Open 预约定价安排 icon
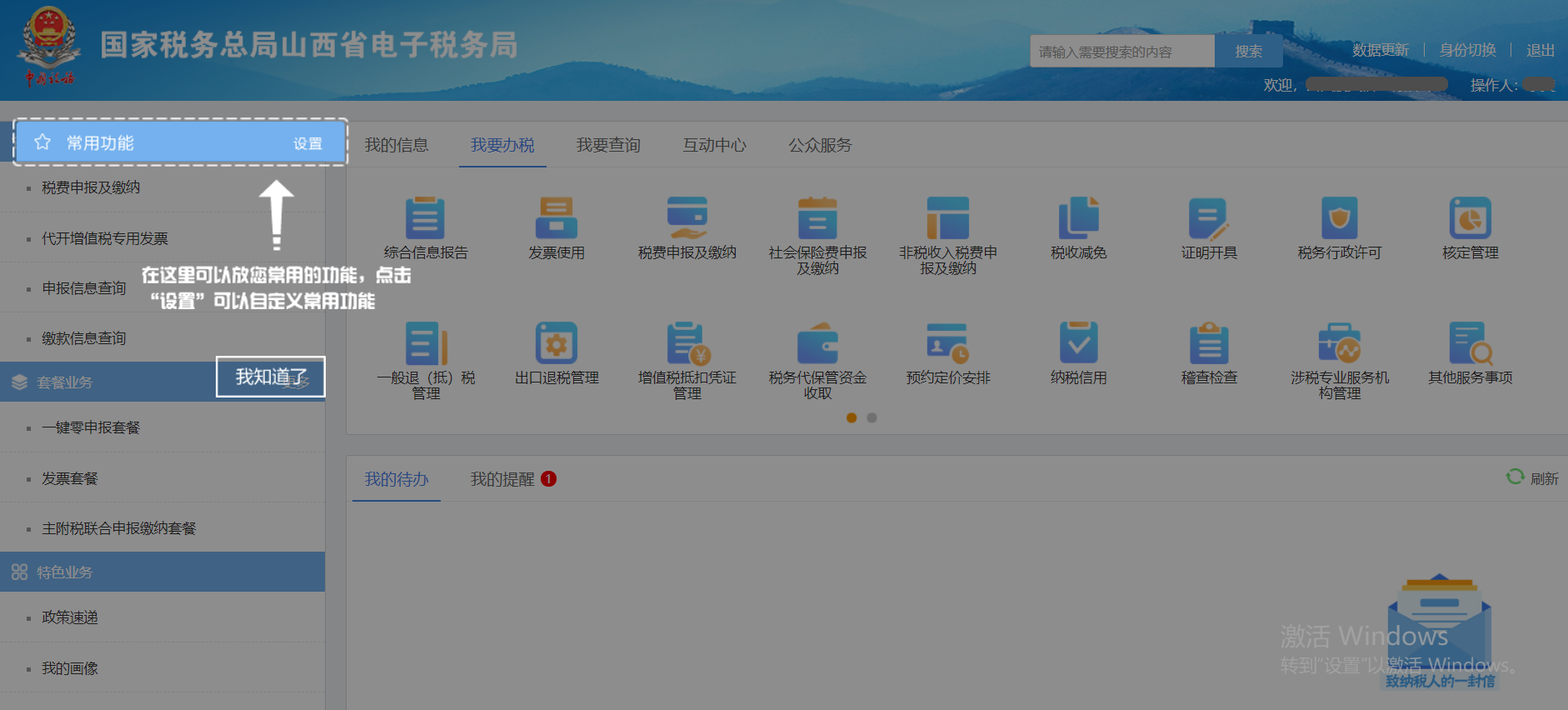The height and width of the screenshot is (710, 1568). (x=948, y=343)
